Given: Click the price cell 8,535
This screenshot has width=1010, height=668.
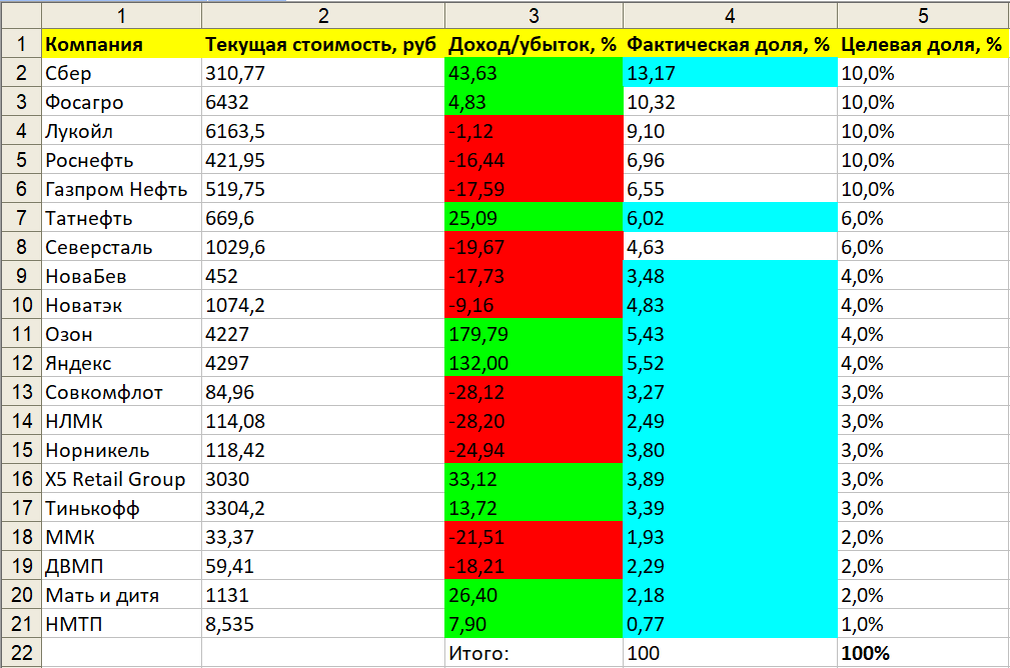Looking at the screenshot, I should point(323,624).
